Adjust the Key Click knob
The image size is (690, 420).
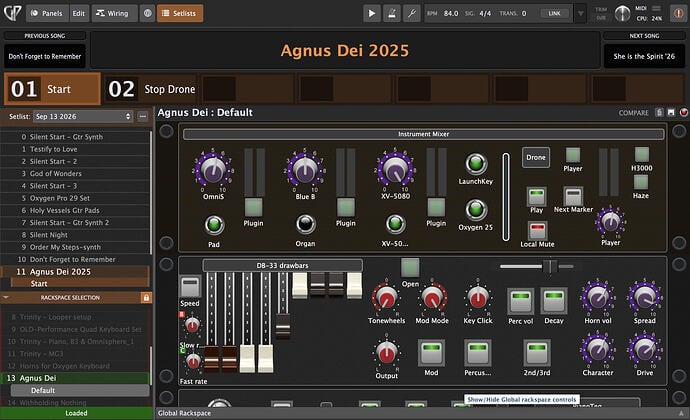click(x=477, y=298)
